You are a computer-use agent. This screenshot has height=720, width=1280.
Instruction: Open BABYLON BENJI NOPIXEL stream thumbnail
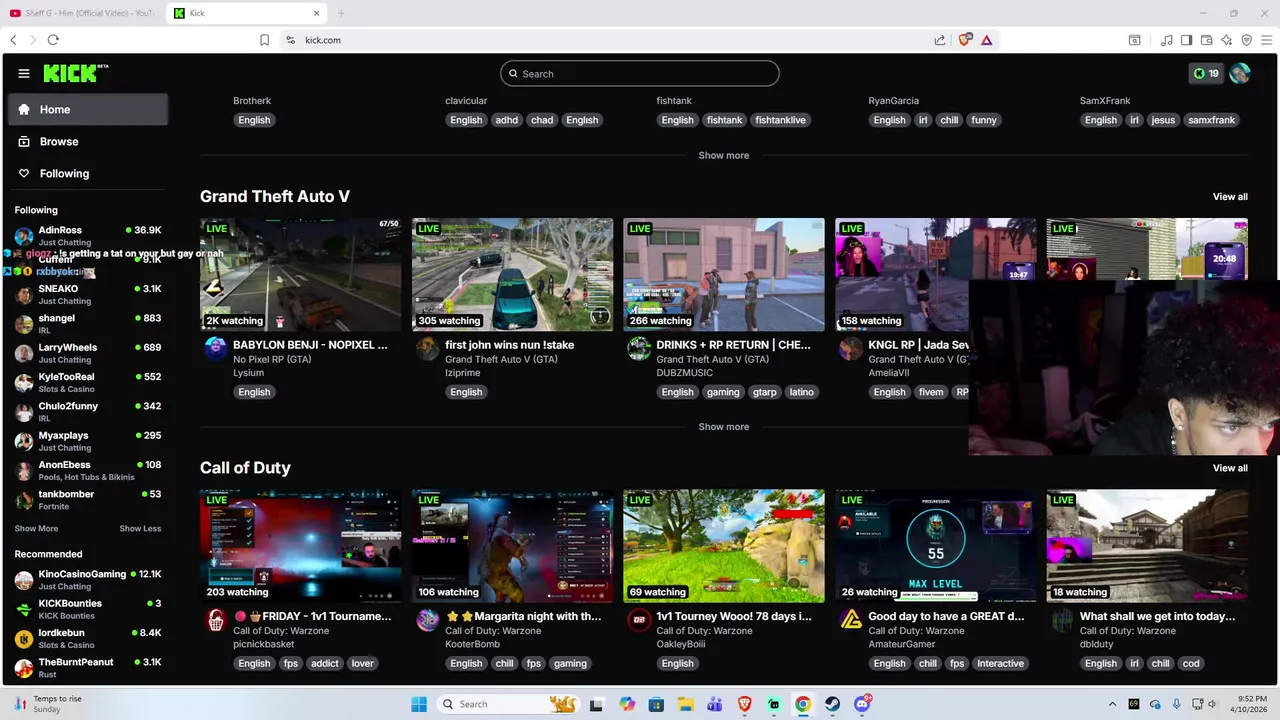[300, 275]
